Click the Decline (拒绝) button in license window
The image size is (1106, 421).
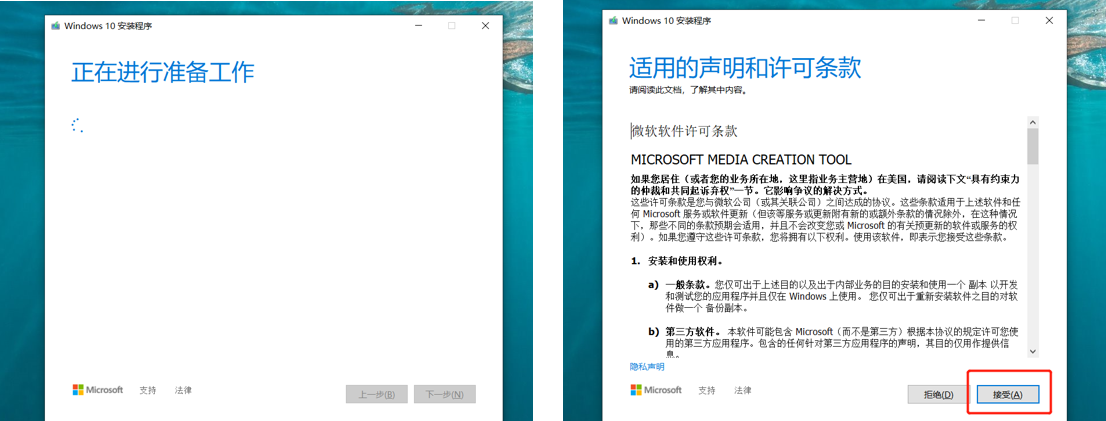point(938,394)
